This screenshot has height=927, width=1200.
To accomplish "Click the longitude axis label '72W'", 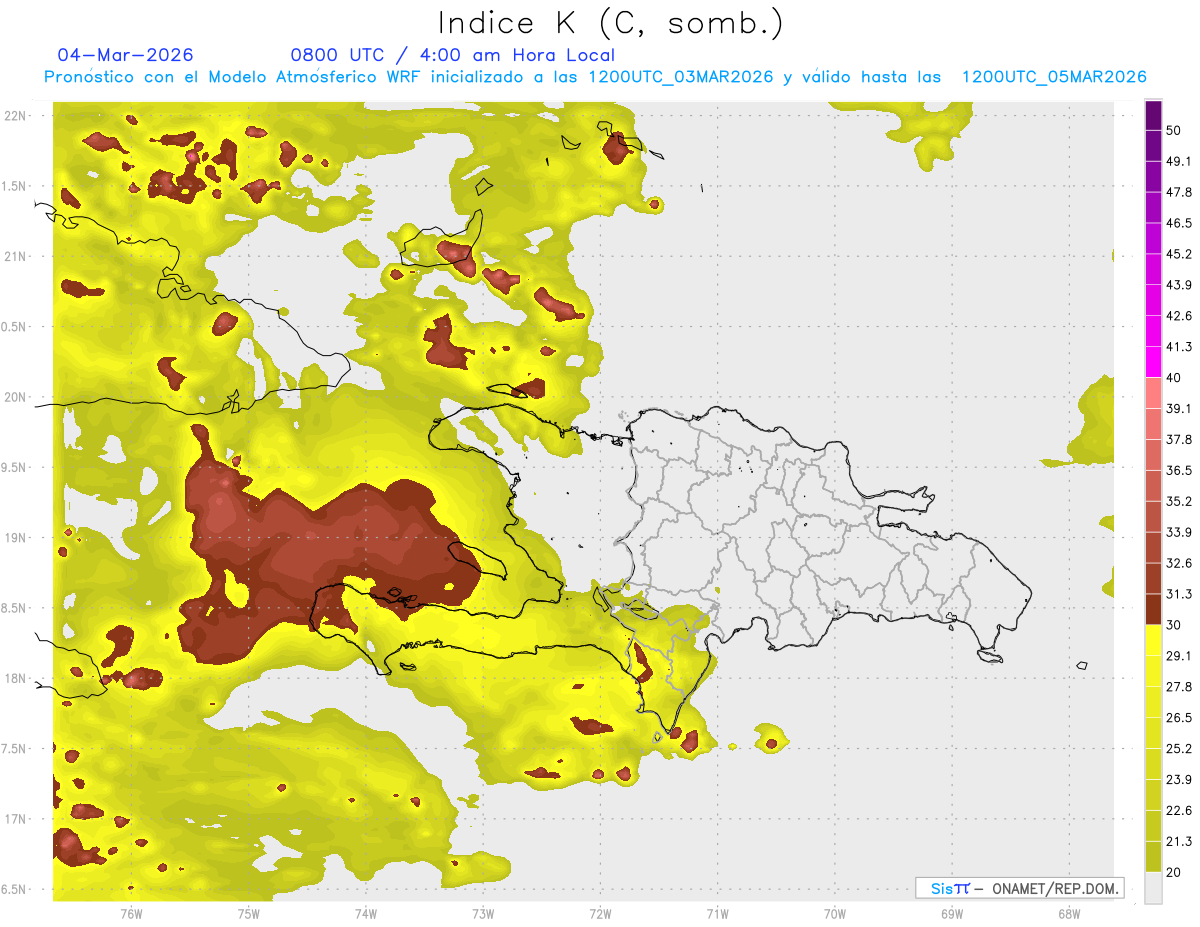I will 600,915.
